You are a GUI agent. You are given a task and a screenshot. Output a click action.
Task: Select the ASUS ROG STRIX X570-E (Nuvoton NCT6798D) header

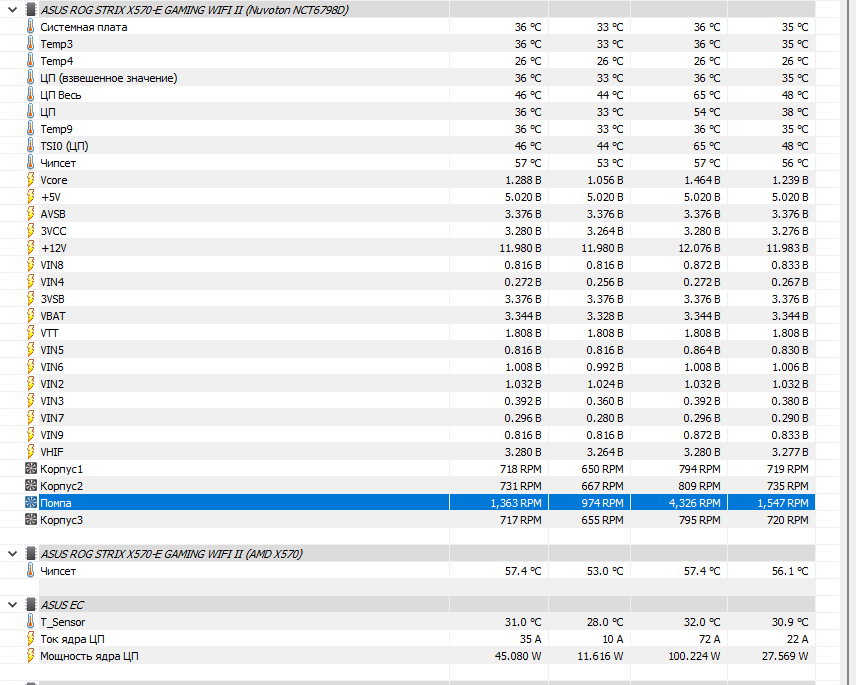pos(194,10)
